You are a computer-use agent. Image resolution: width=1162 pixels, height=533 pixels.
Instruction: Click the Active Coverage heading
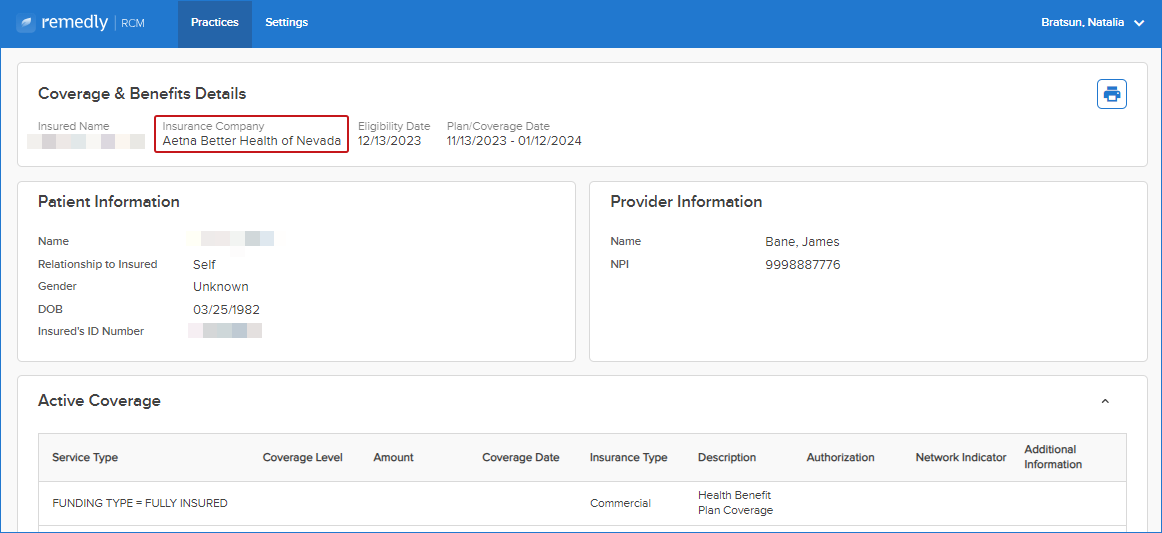click(99, 401)
